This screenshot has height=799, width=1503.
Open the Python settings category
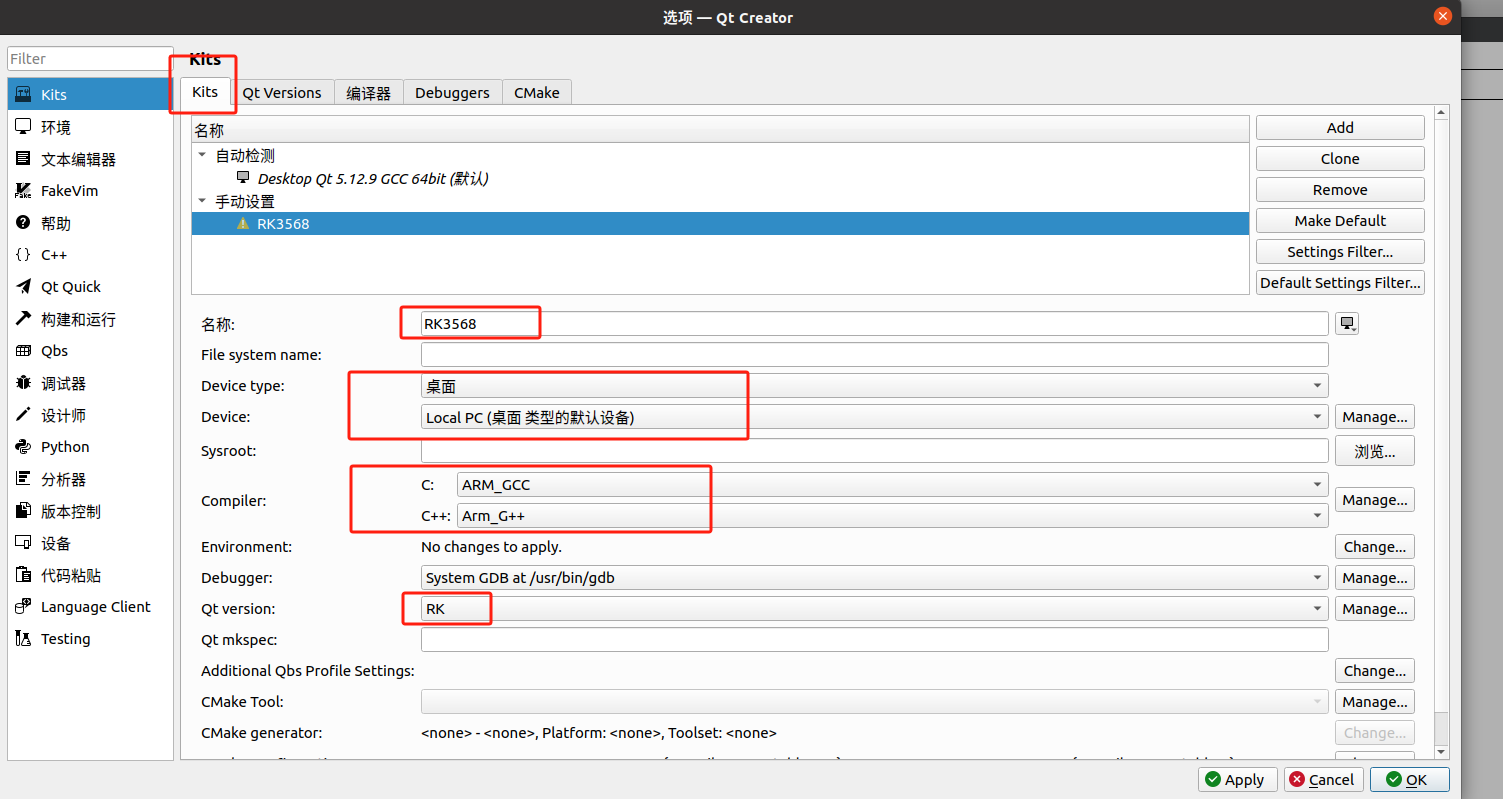click(x=65, y=447)
